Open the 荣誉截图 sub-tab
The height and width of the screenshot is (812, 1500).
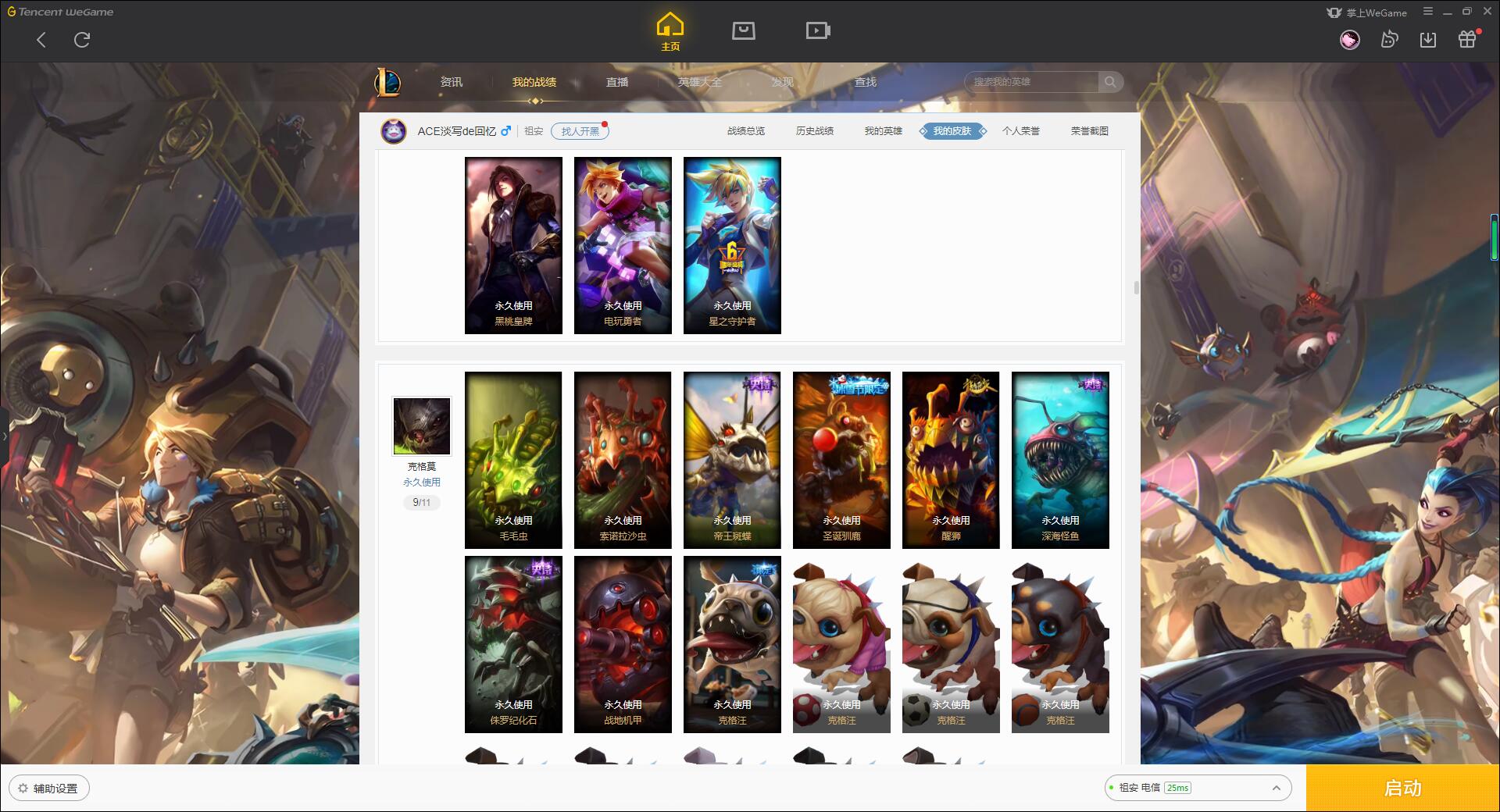click(x=1090, y=131)
